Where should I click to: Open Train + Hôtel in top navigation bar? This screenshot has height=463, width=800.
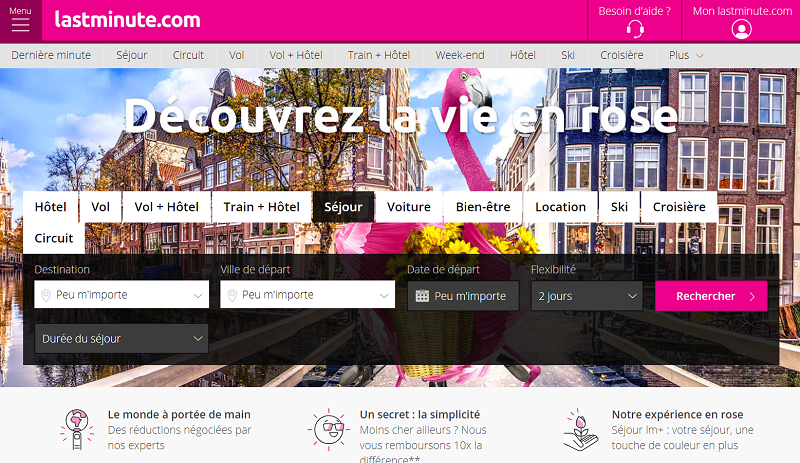(379, 55)
